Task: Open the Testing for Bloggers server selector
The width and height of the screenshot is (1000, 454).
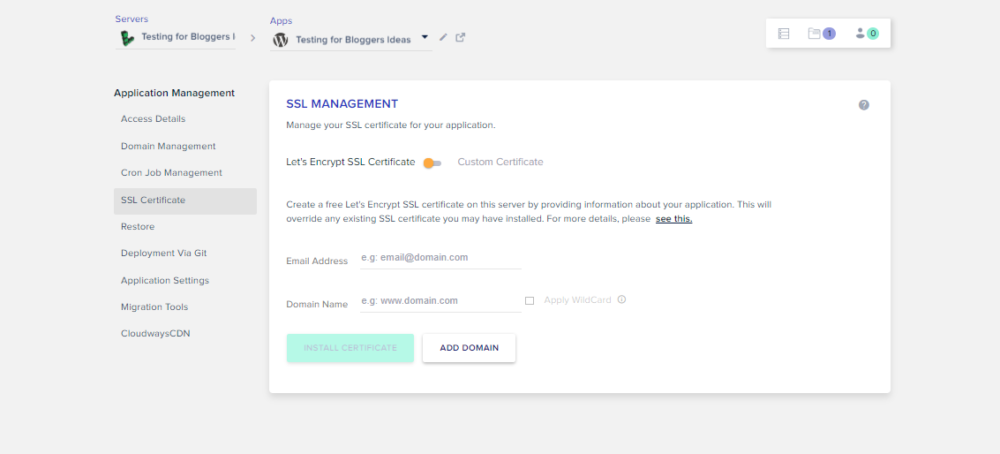Action: (175, 38)
